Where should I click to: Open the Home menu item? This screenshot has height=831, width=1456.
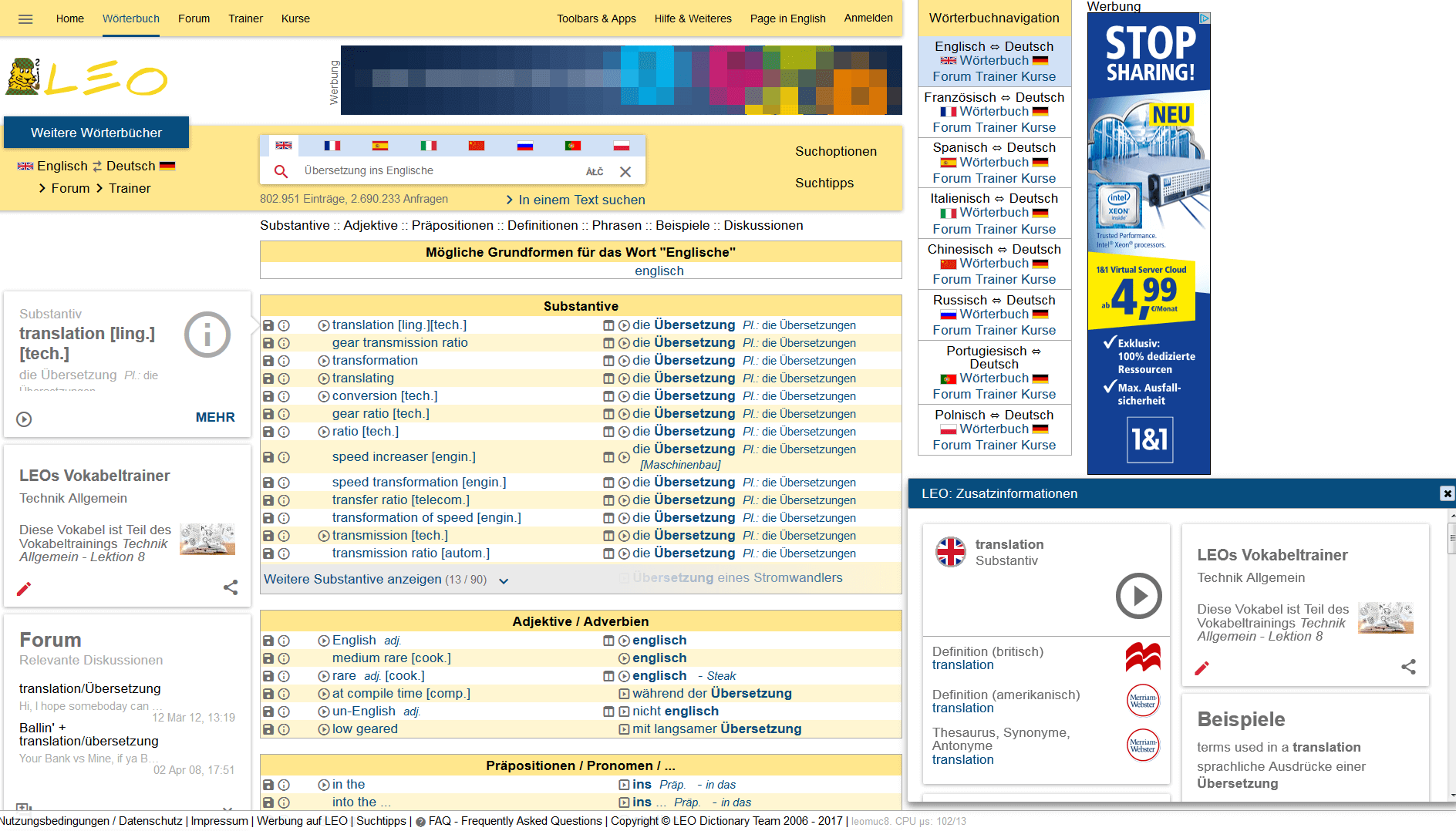tap(69, 19)
